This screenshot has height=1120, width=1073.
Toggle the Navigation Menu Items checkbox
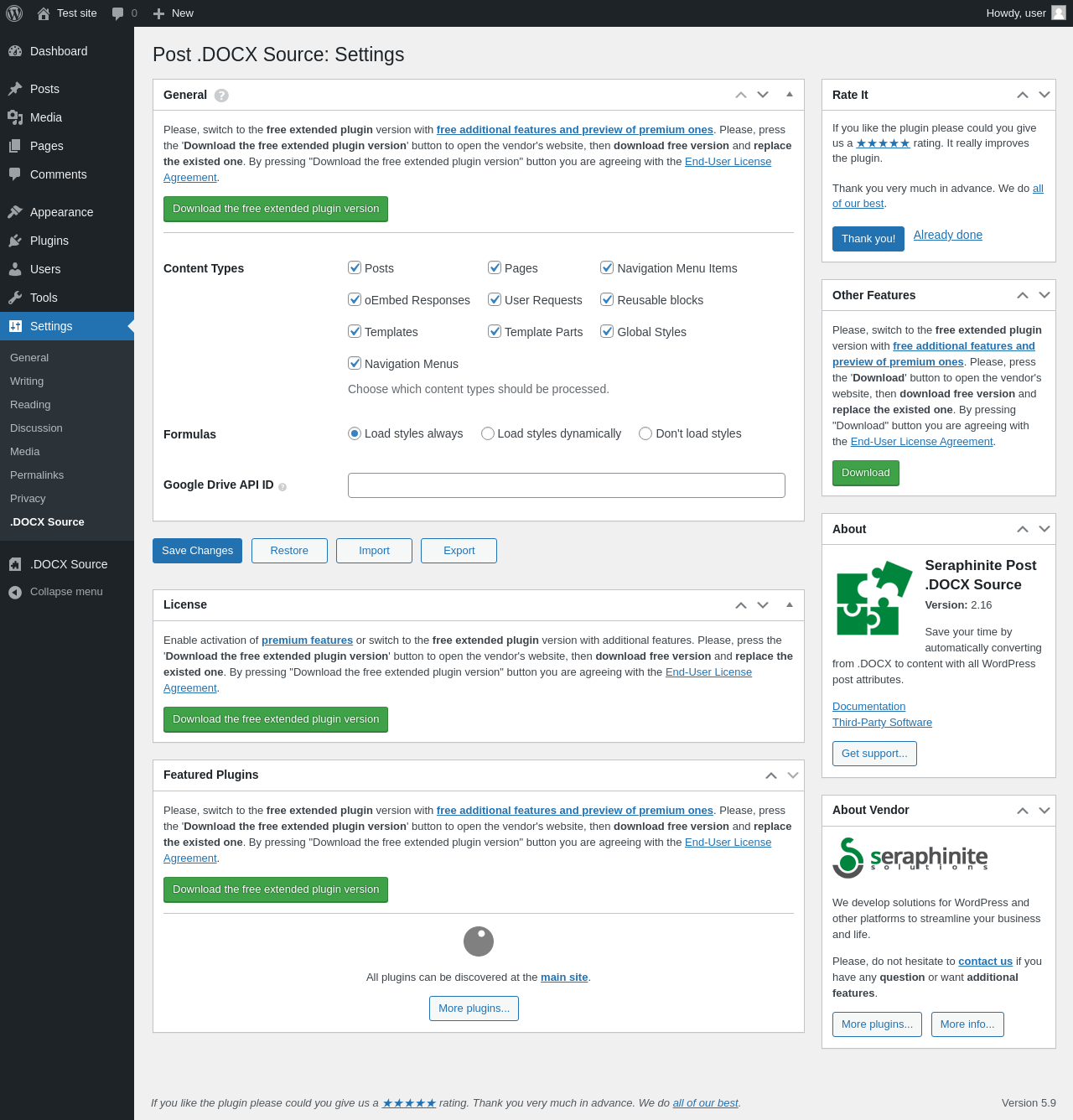pyautogui.click(x=607, y=267)
